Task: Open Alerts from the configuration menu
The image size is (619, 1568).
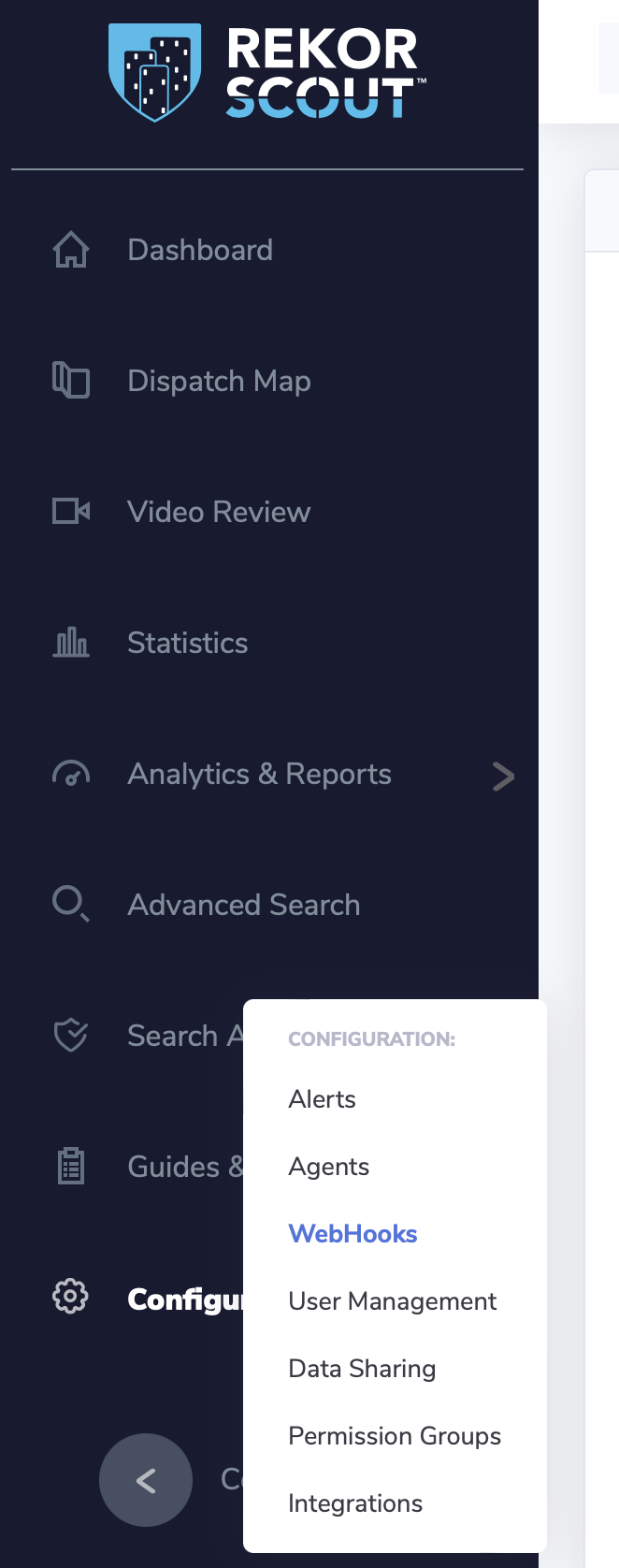Action: (x=322, y=1098)
